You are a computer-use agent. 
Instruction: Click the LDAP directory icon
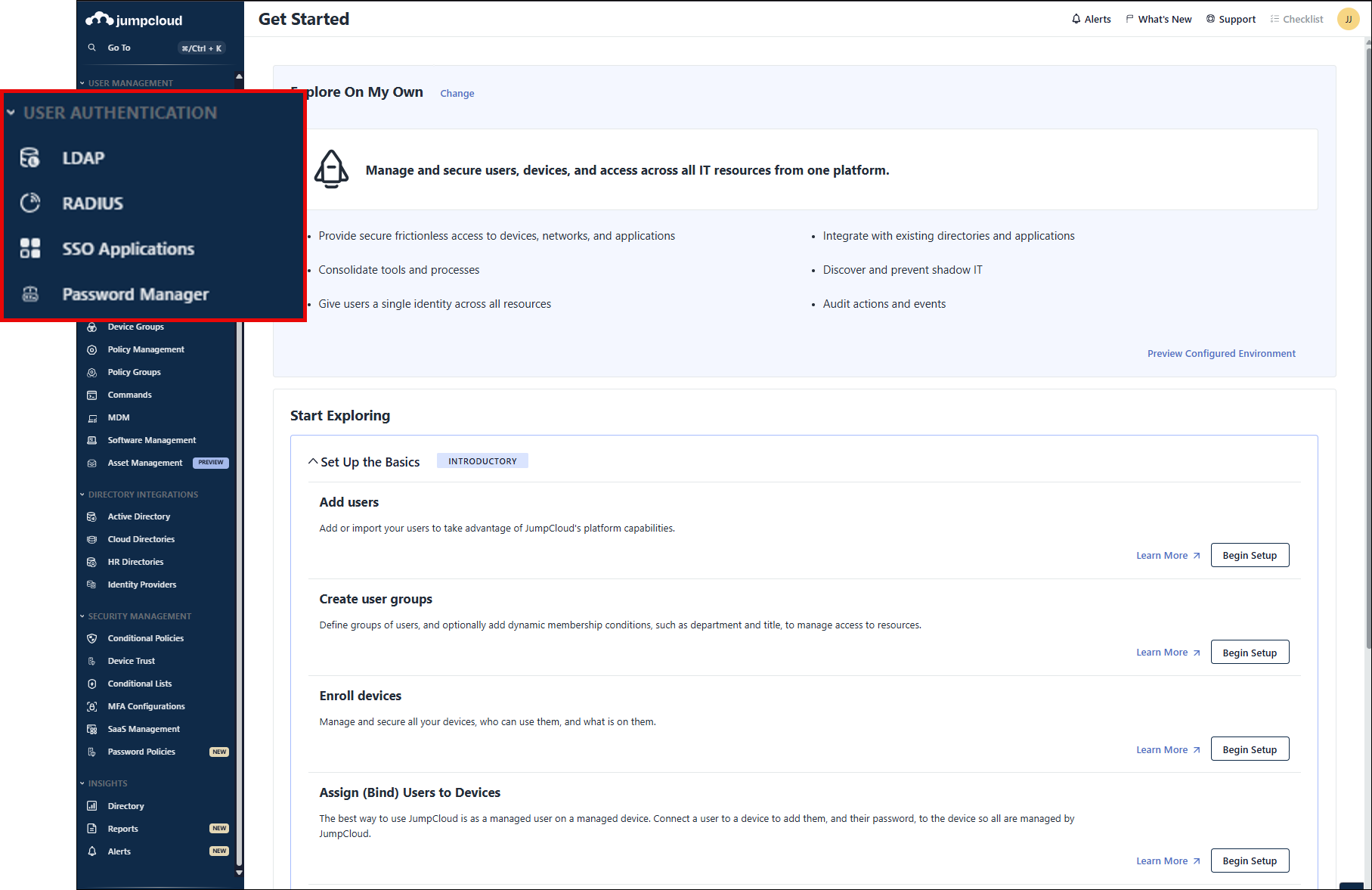point(29,158)
